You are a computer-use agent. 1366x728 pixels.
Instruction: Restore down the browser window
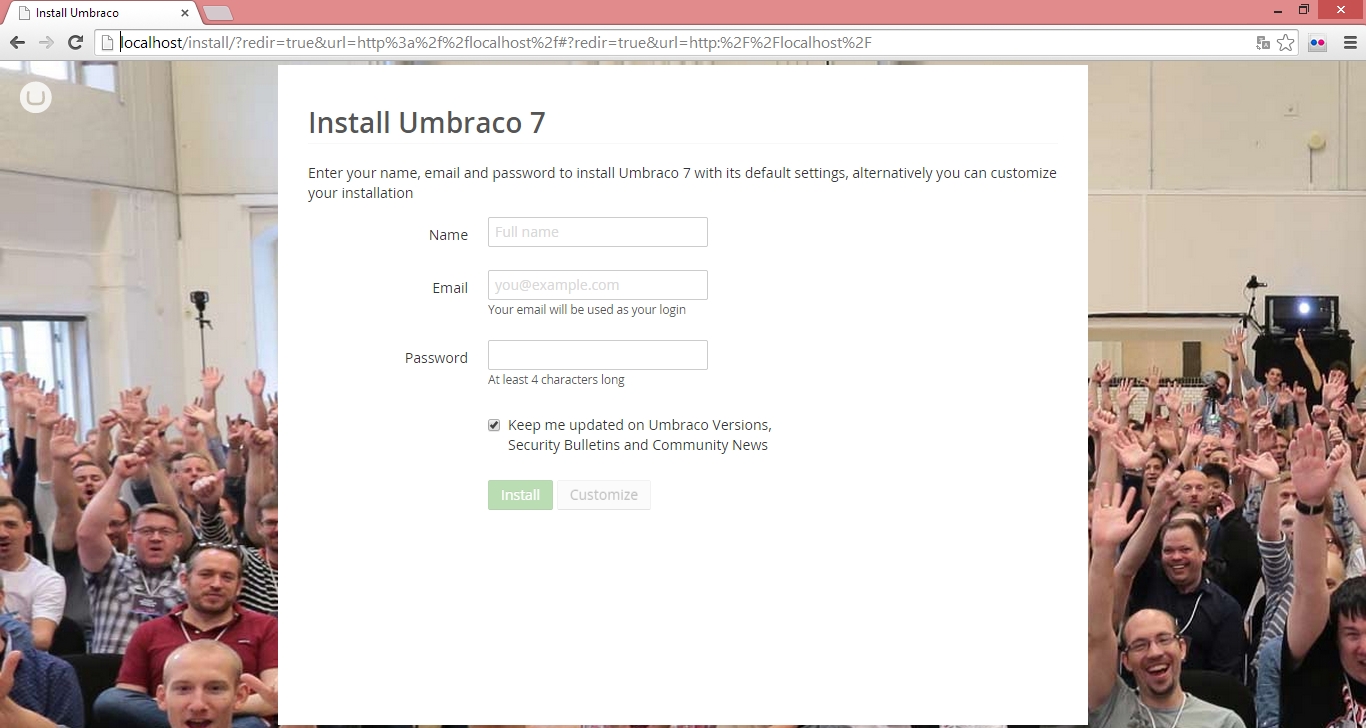tap(1304, 10)
